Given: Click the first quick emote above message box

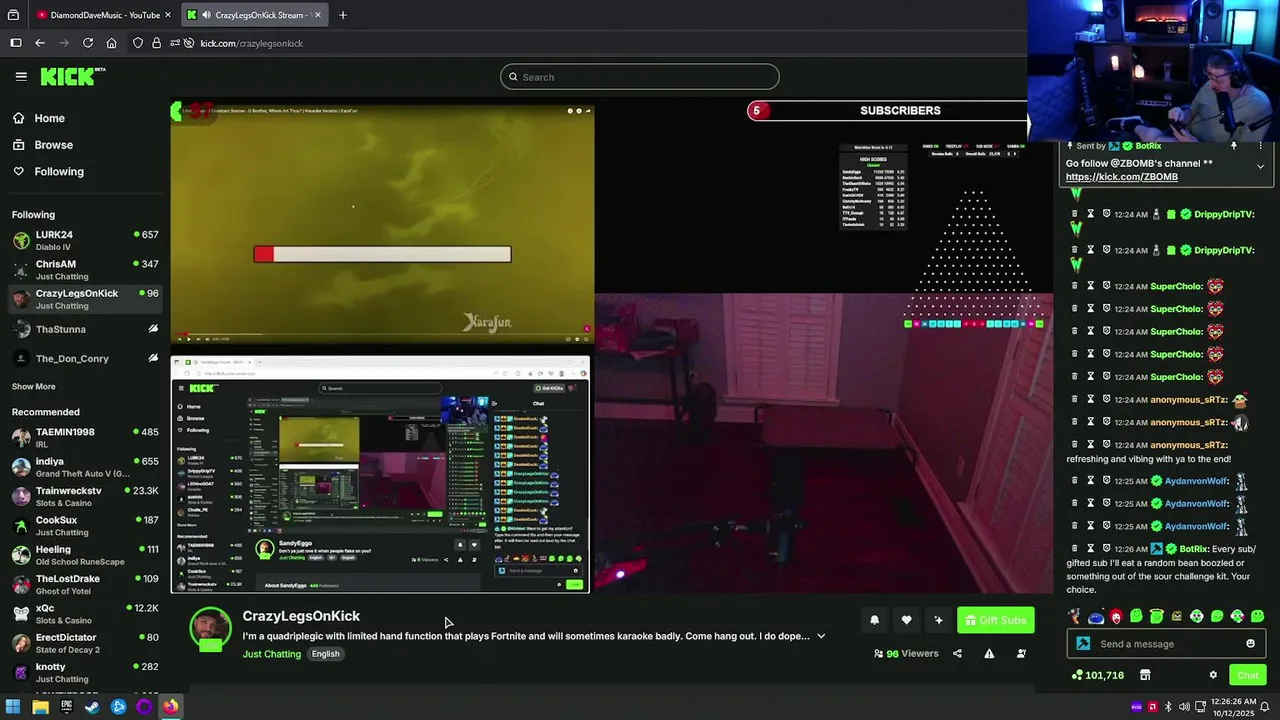Looking at the screenshot, I should (x=1075, y=617).
